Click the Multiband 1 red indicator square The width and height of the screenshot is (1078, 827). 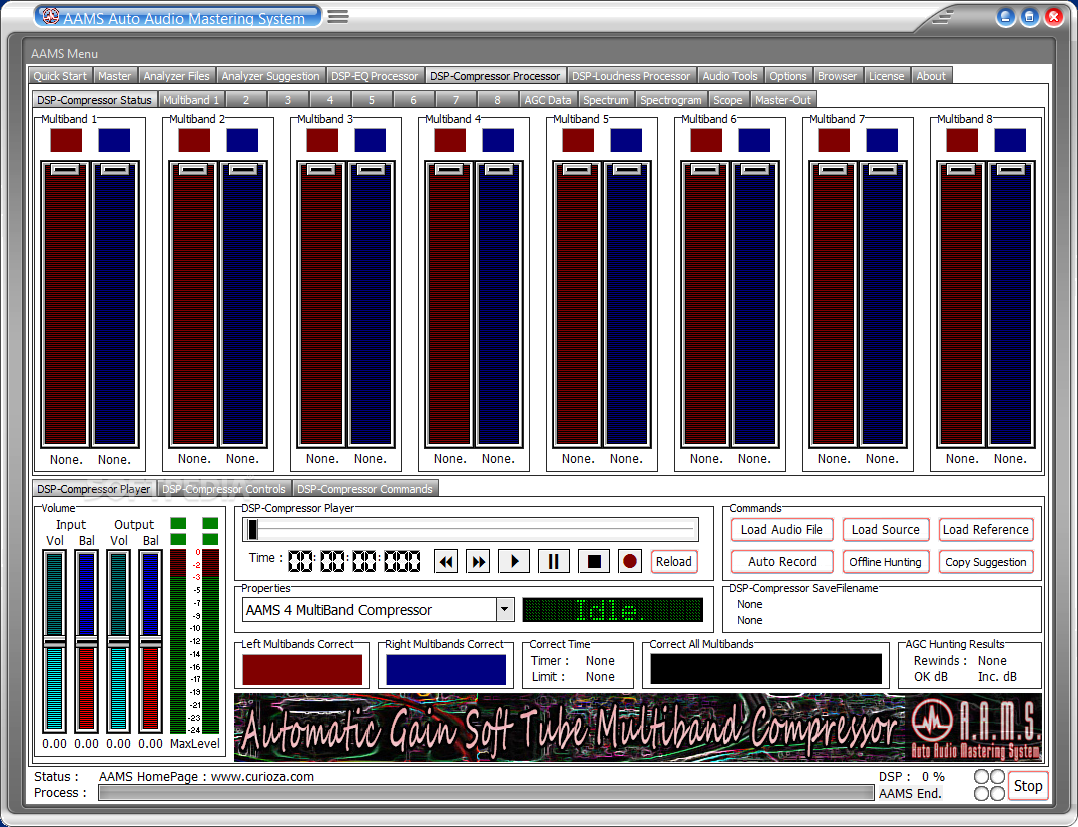point(66,140)
